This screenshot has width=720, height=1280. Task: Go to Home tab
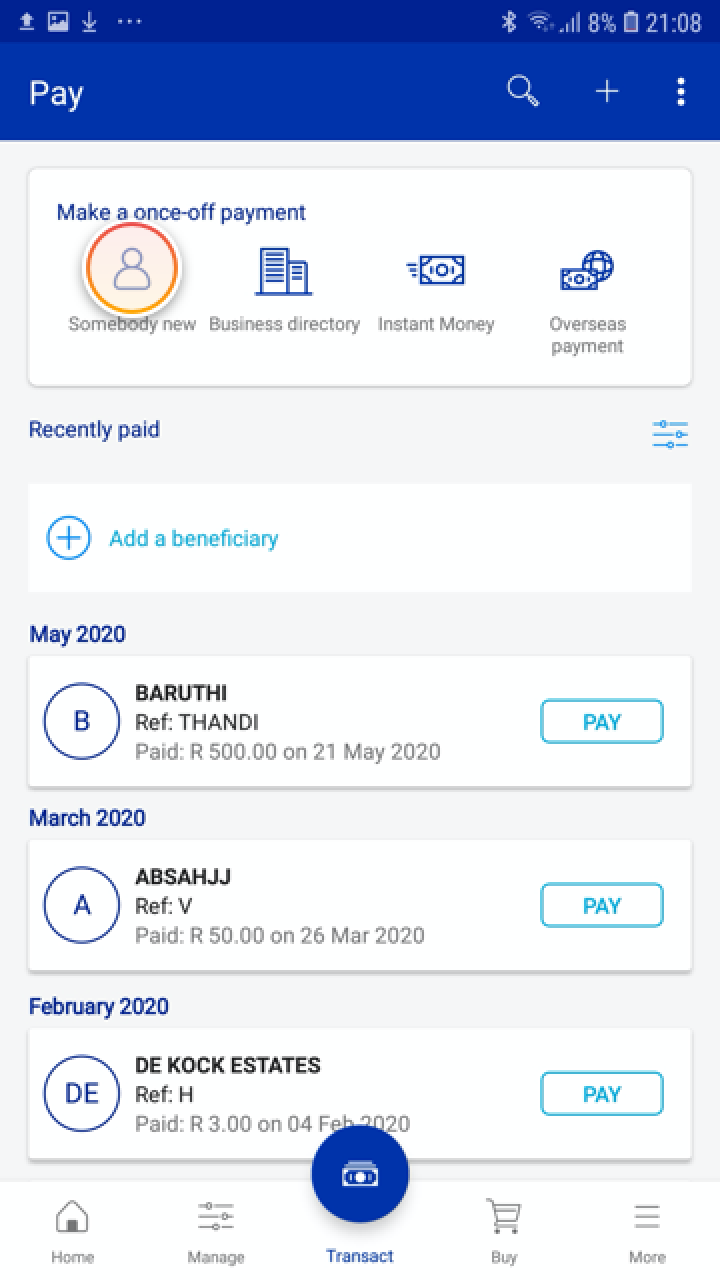[x=72, y=1230]
